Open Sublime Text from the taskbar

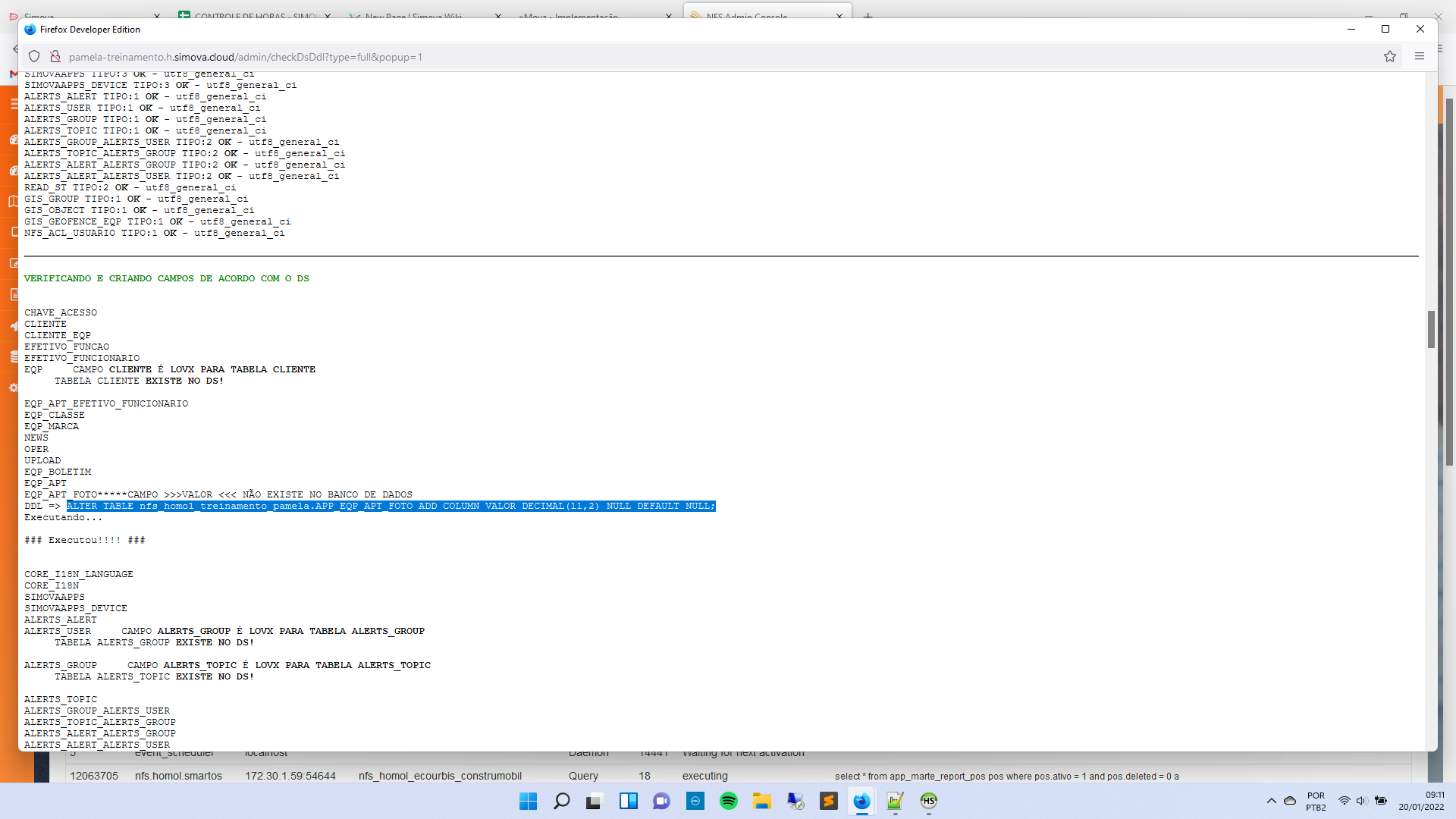(828, 801)
